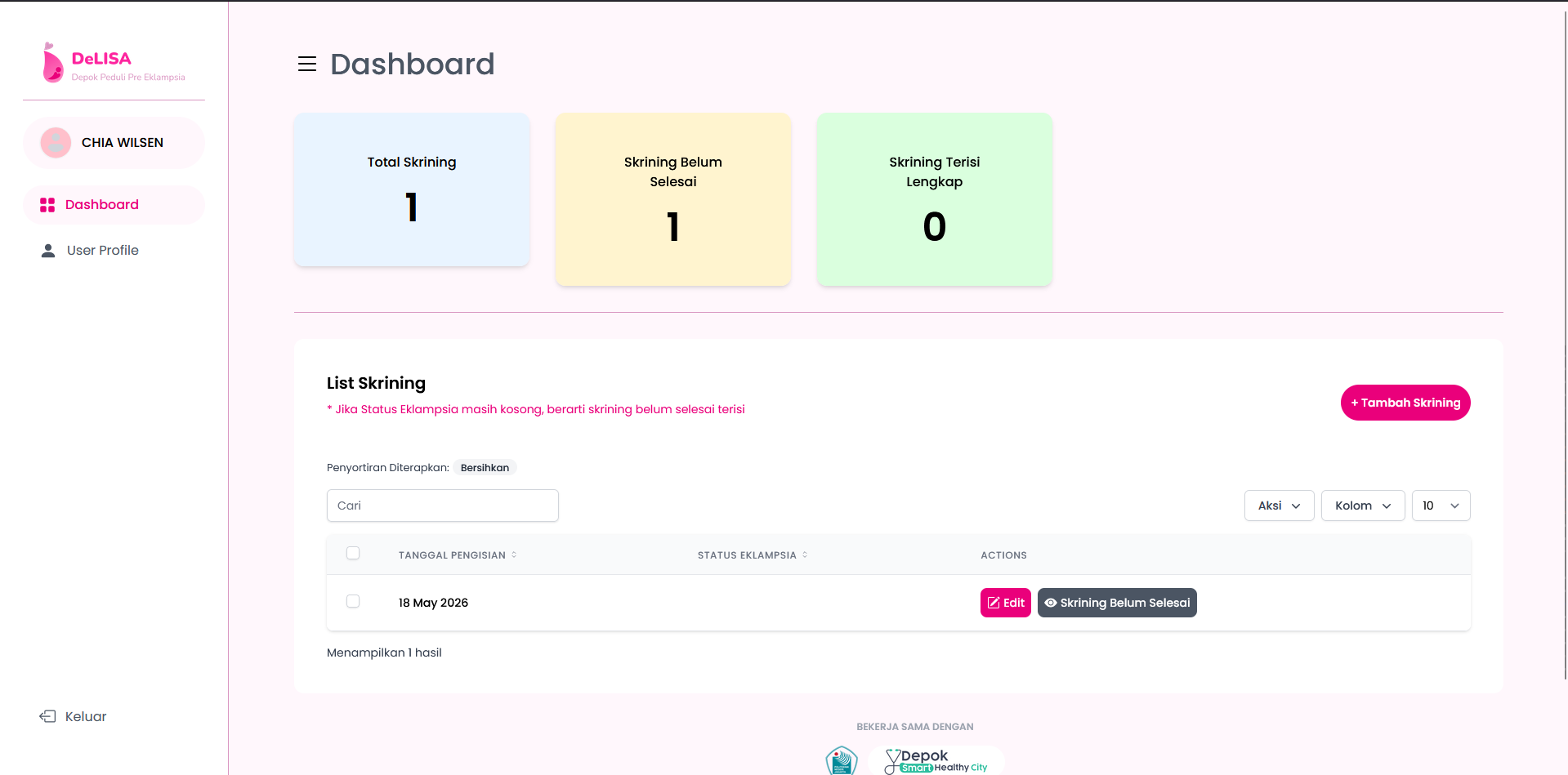Click the Depok Smart Healthy City logo
1568x775 pixels.
click(x=936, y=760)
